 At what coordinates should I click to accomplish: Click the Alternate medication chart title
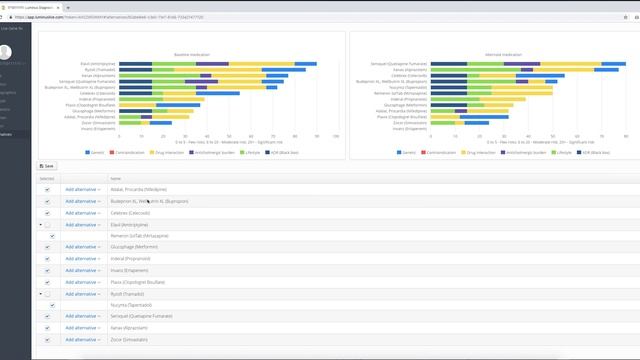(x=503, y=55)
